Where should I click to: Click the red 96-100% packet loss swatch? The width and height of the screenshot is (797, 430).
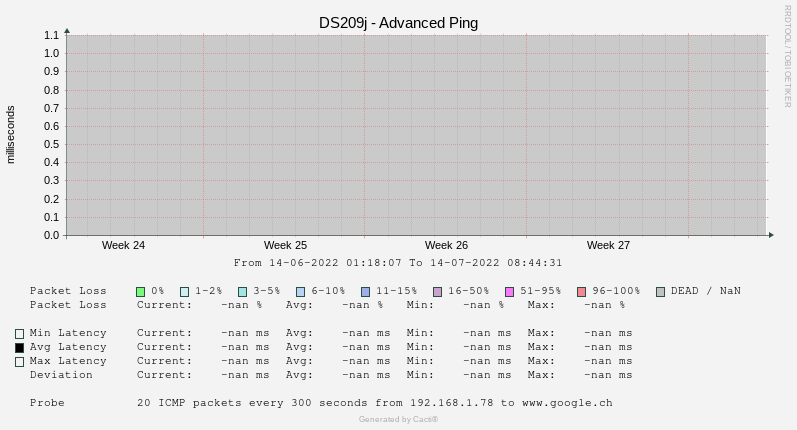(x=581, y=292)
